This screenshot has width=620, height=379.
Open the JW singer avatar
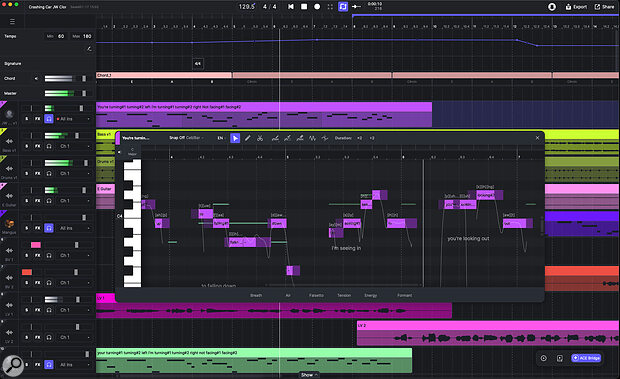[x=9, y=114]
